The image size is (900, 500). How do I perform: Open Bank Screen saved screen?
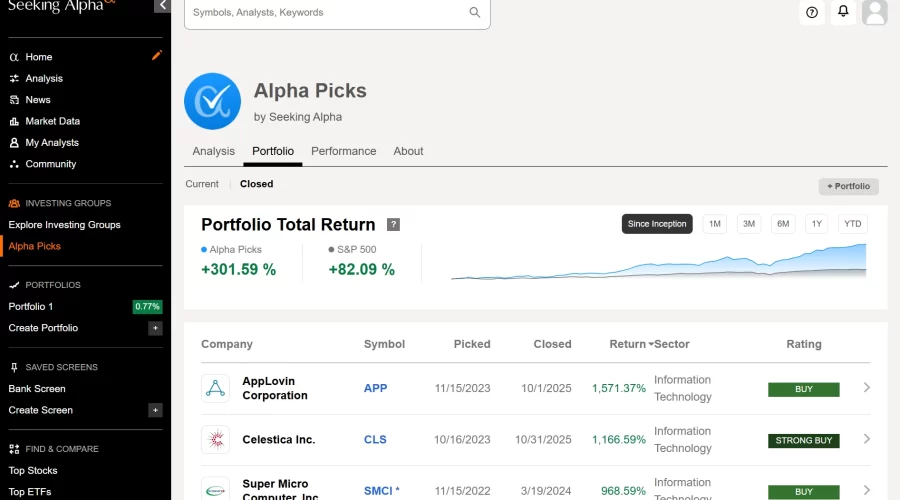point(37,389)
